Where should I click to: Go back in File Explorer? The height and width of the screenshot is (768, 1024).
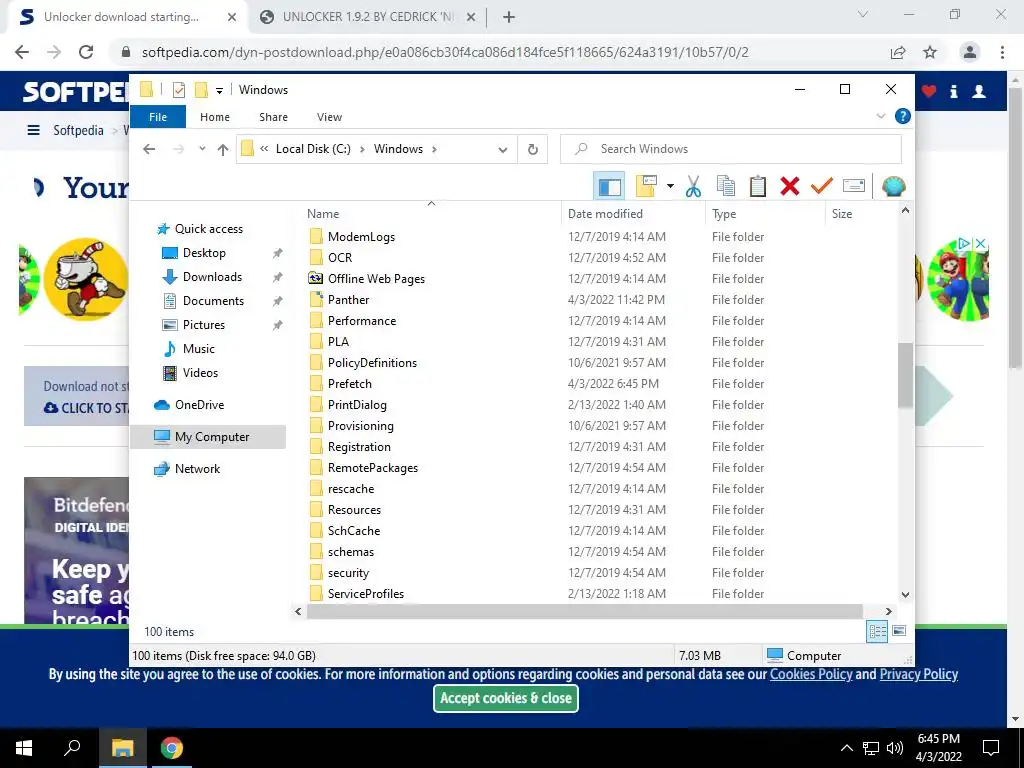click(149, 149)
